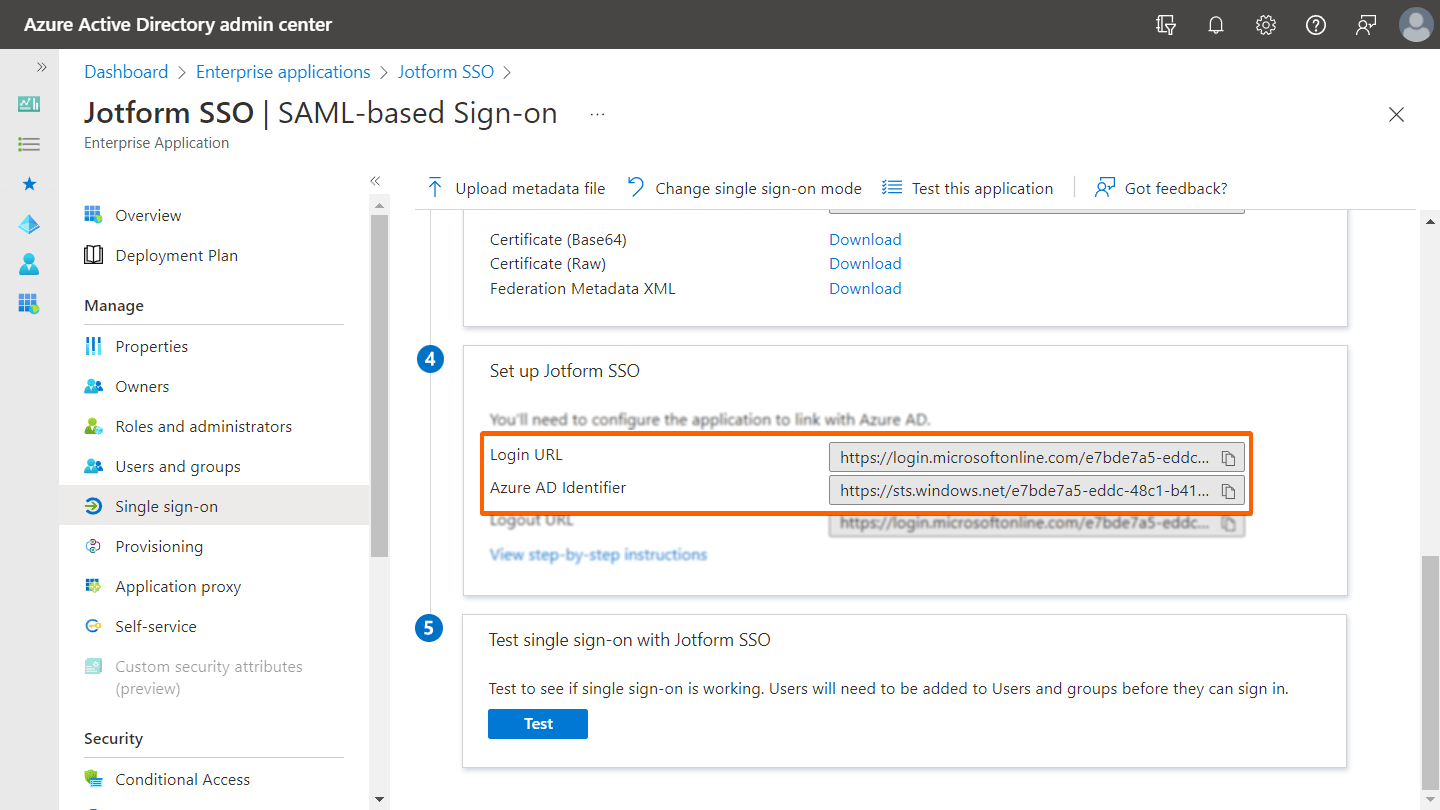Copy the Azure AD Identifier value

click(x=1229, y=491)
